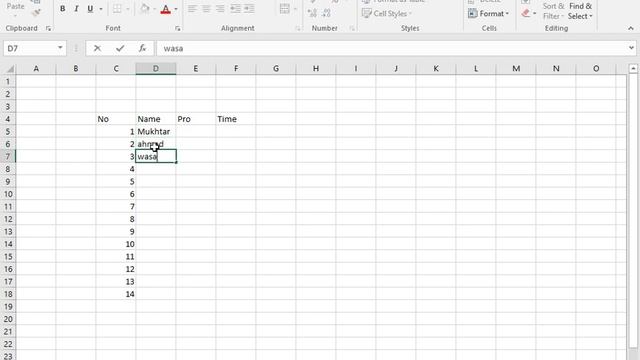Open the Font Color dropdown arrow

coord(176,9)
